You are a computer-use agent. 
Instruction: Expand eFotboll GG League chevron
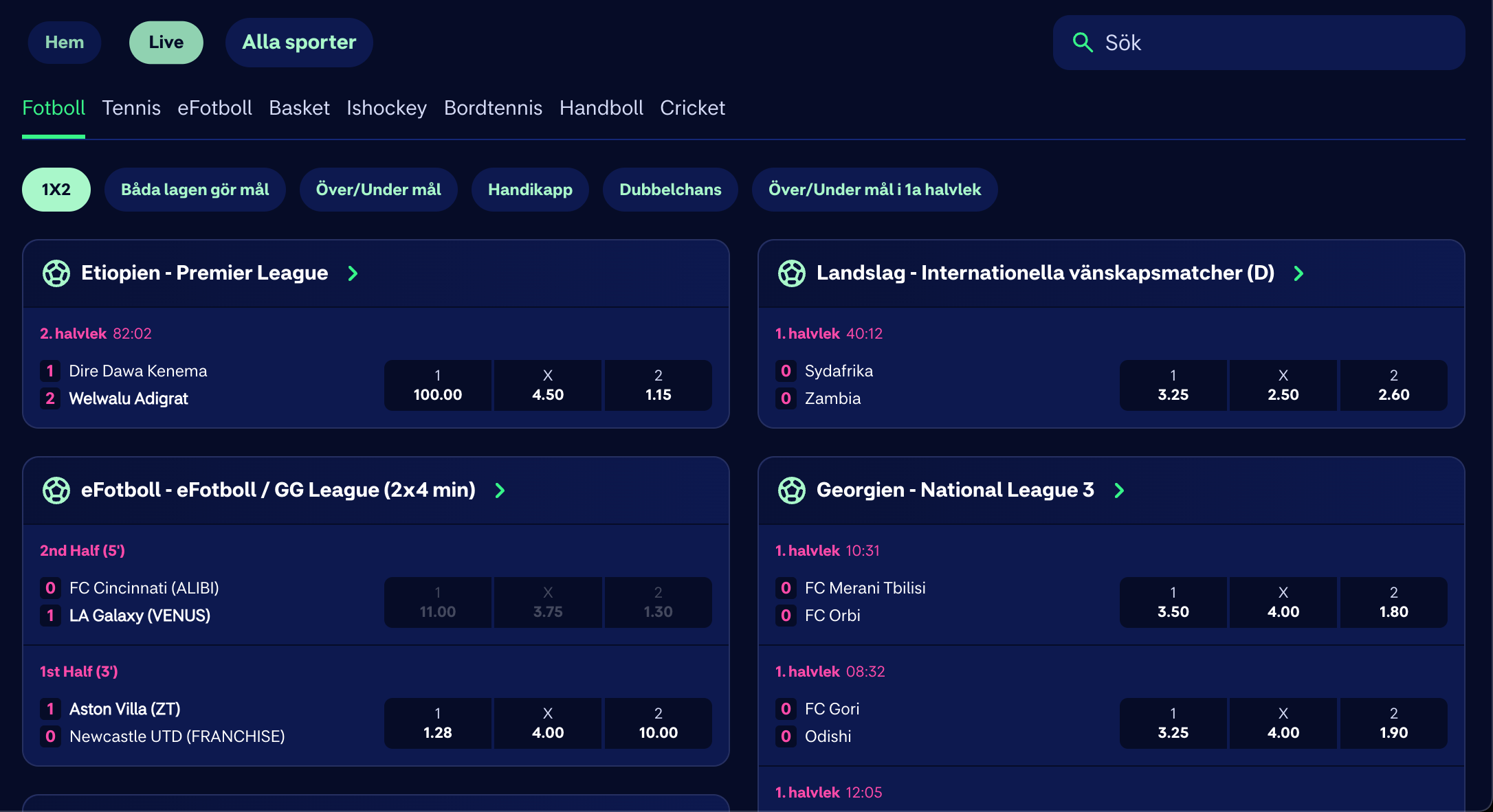(500, 490)
